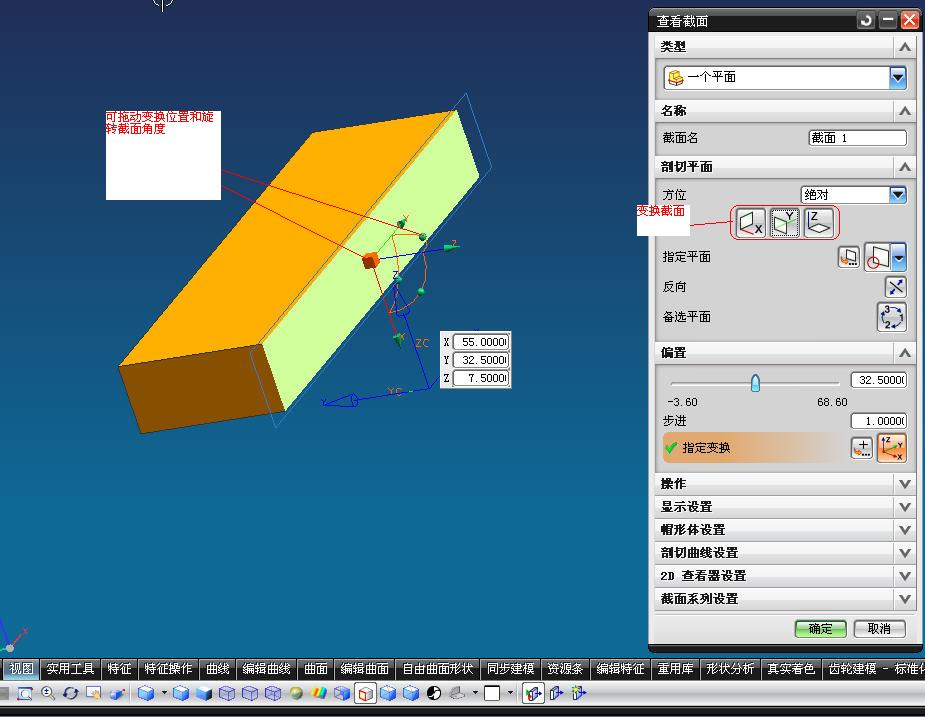Viewport: 925px width, 717px height.
Task: Click the dialog reset icon in title bar
Action: tap(865, 21)
